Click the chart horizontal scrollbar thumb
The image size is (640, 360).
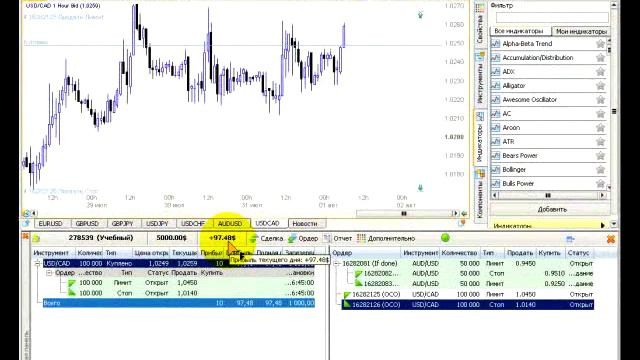(404, 213)
